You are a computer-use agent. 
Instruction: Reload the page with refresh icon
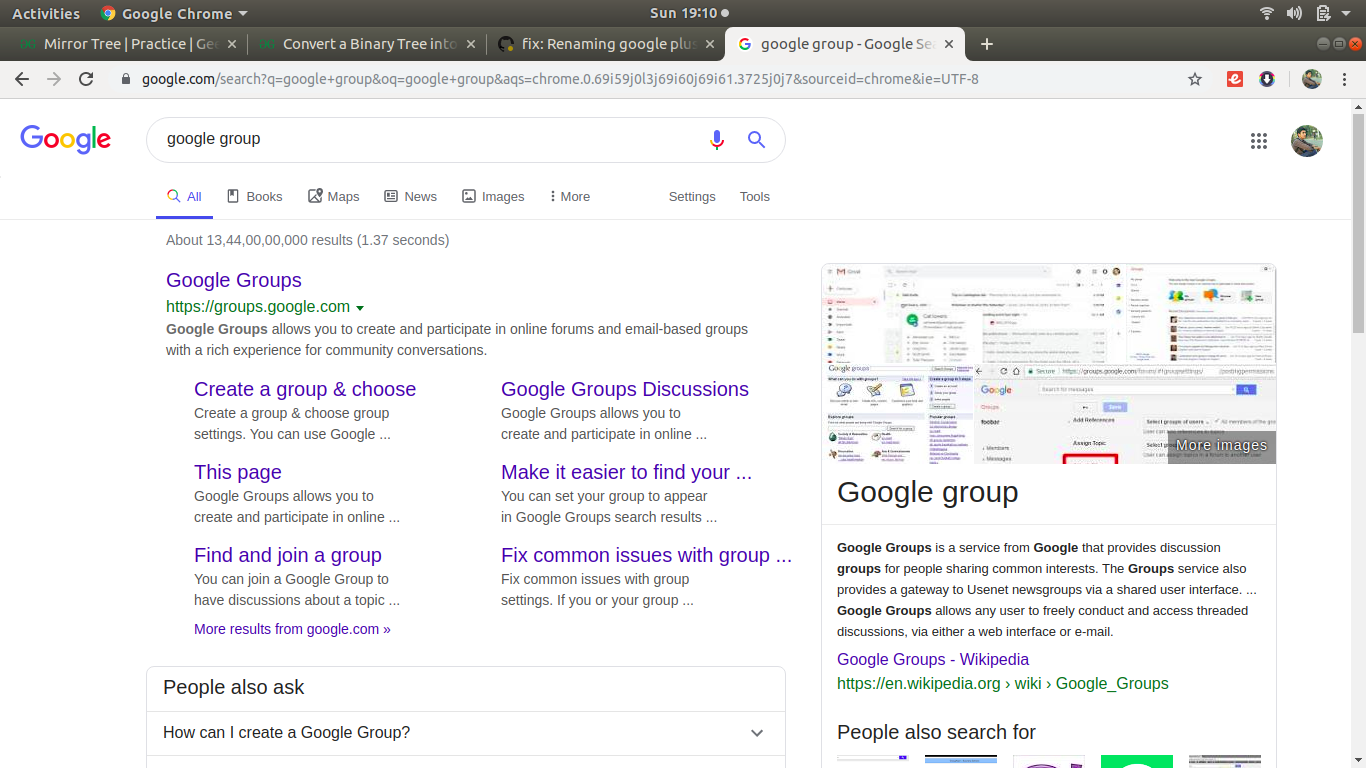click(86, 79)
